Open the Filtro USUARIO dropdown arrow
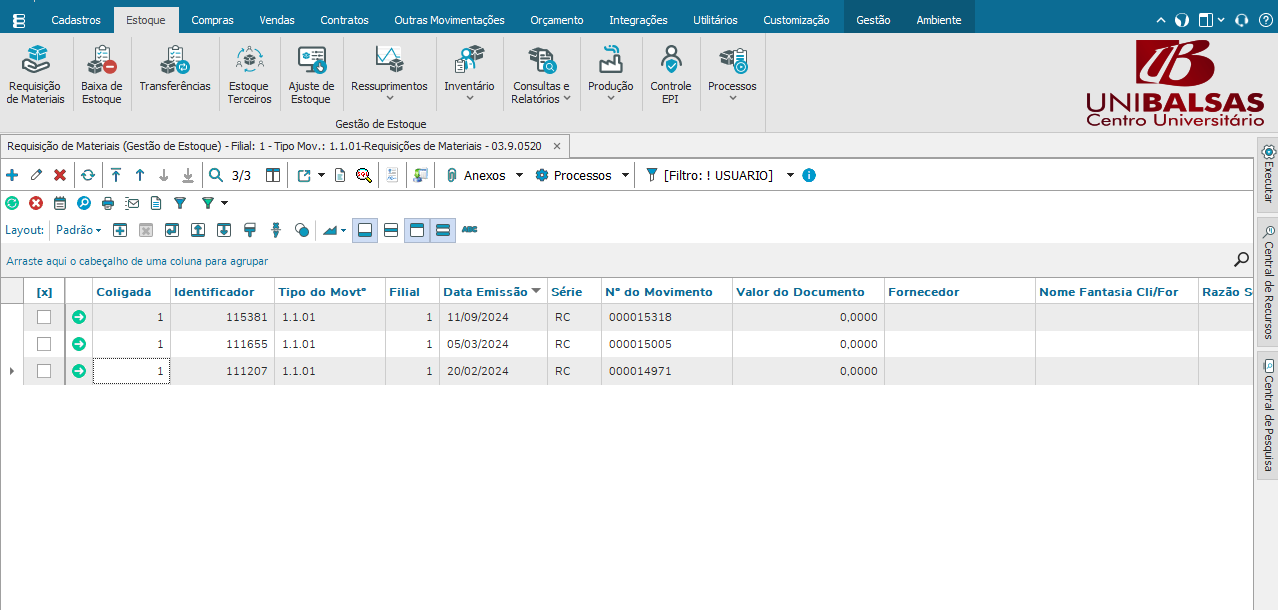Viewport: 1278px width, 610px height. pos(790,175)
